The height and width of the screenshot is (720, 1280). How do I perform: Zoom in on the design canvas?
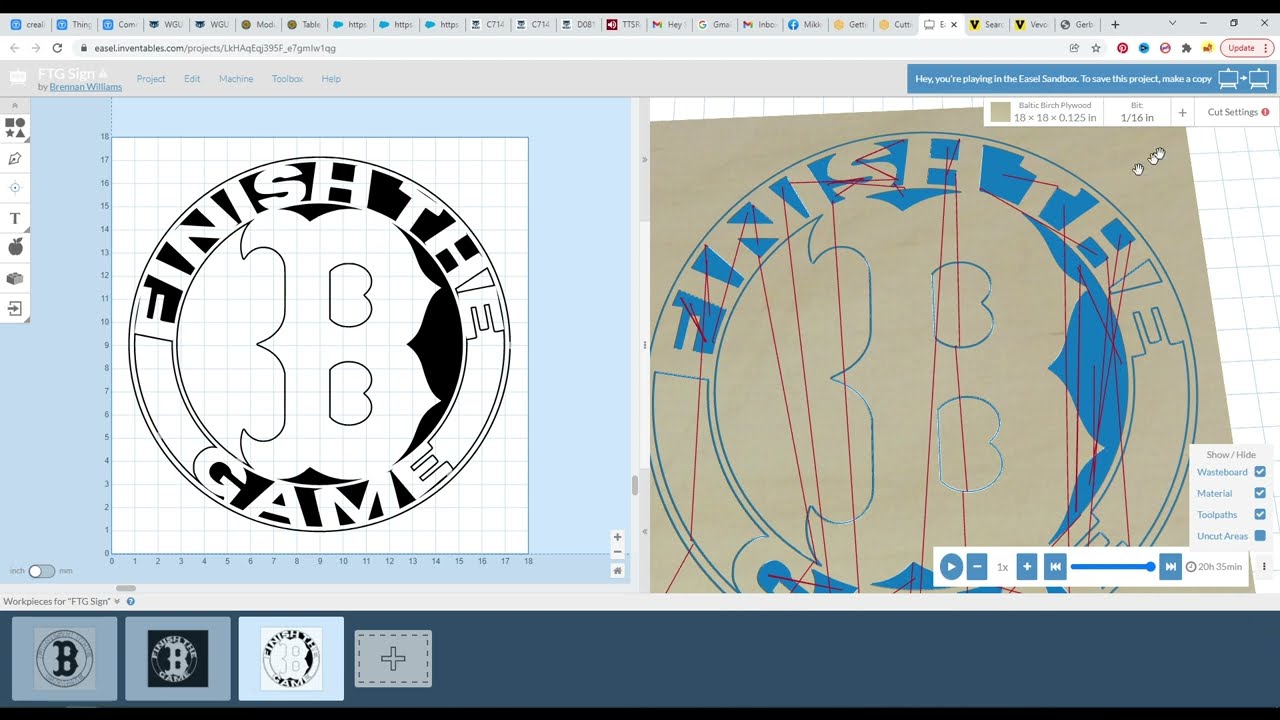tap(617, 537)
